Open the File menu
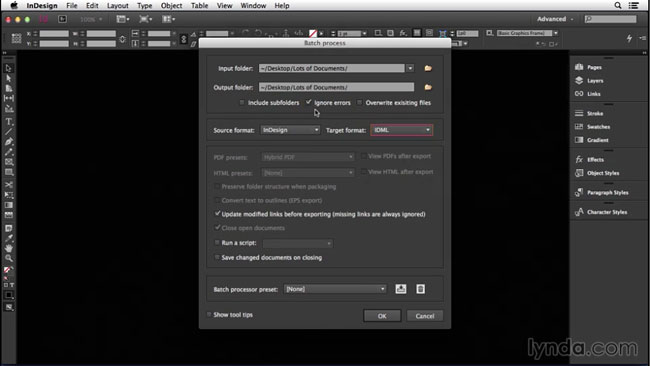650x366 pixels. tap(72, 5)
